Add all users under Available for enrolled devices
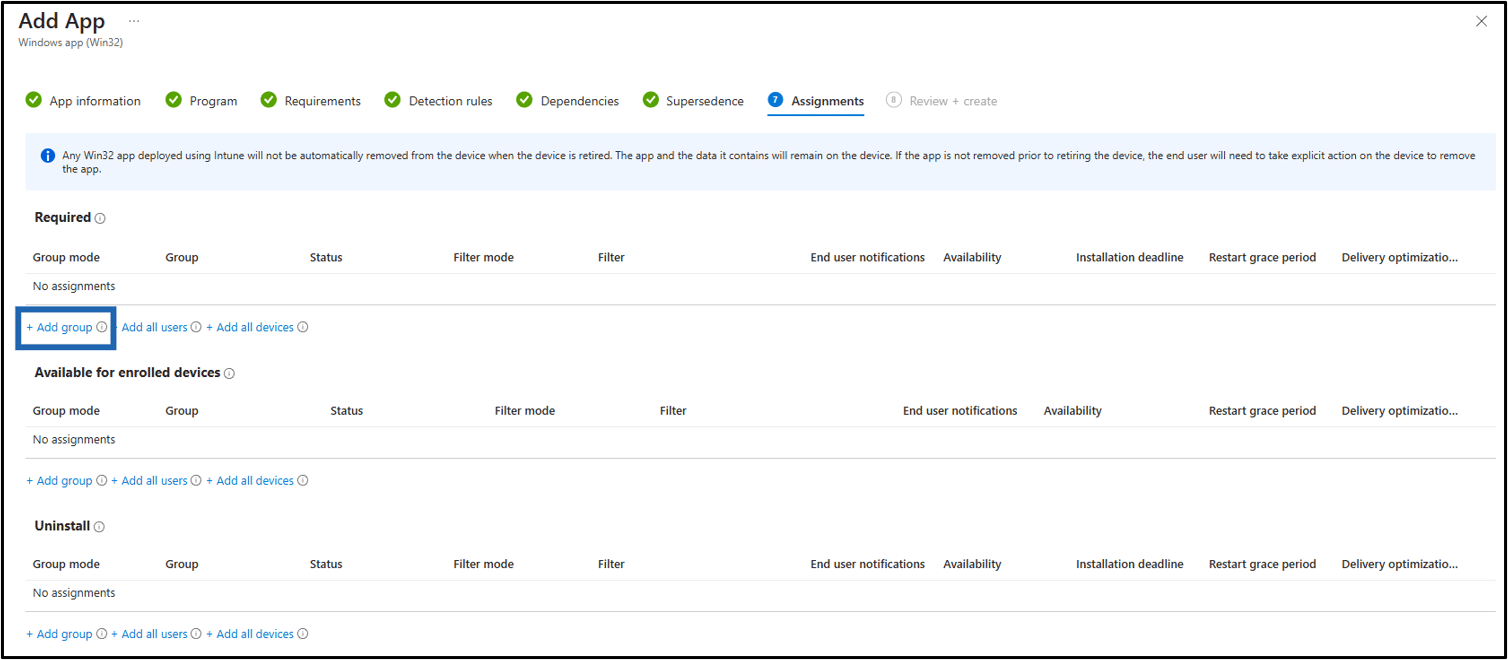 [149, 481]
